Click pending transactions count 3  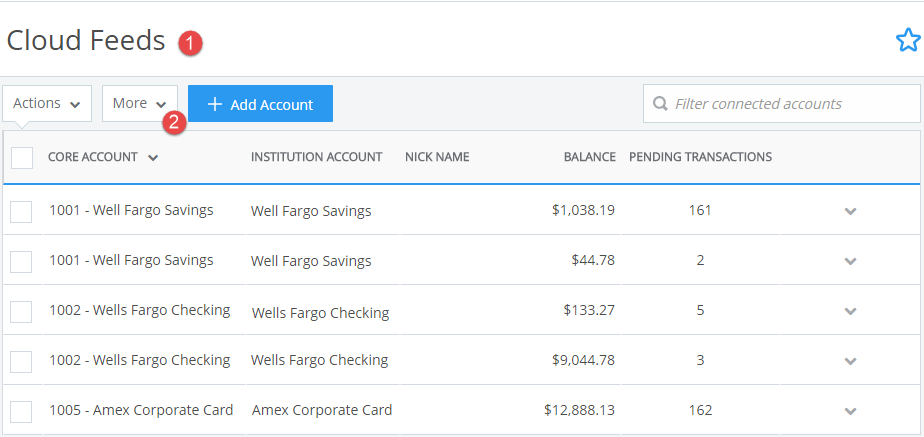tap(700, 360)
